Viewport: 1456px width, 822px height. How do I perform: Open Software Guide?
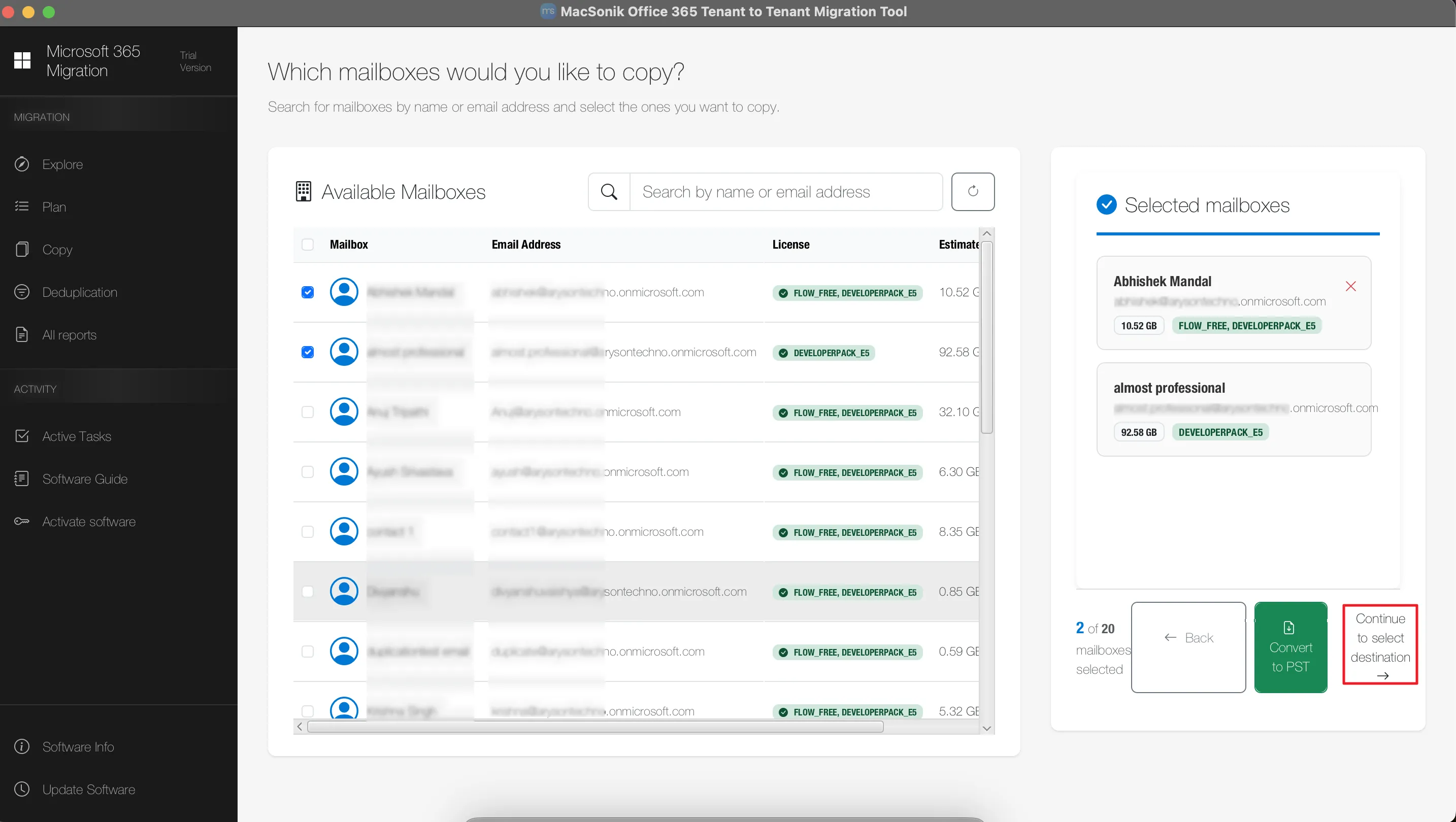coord(85,479)
